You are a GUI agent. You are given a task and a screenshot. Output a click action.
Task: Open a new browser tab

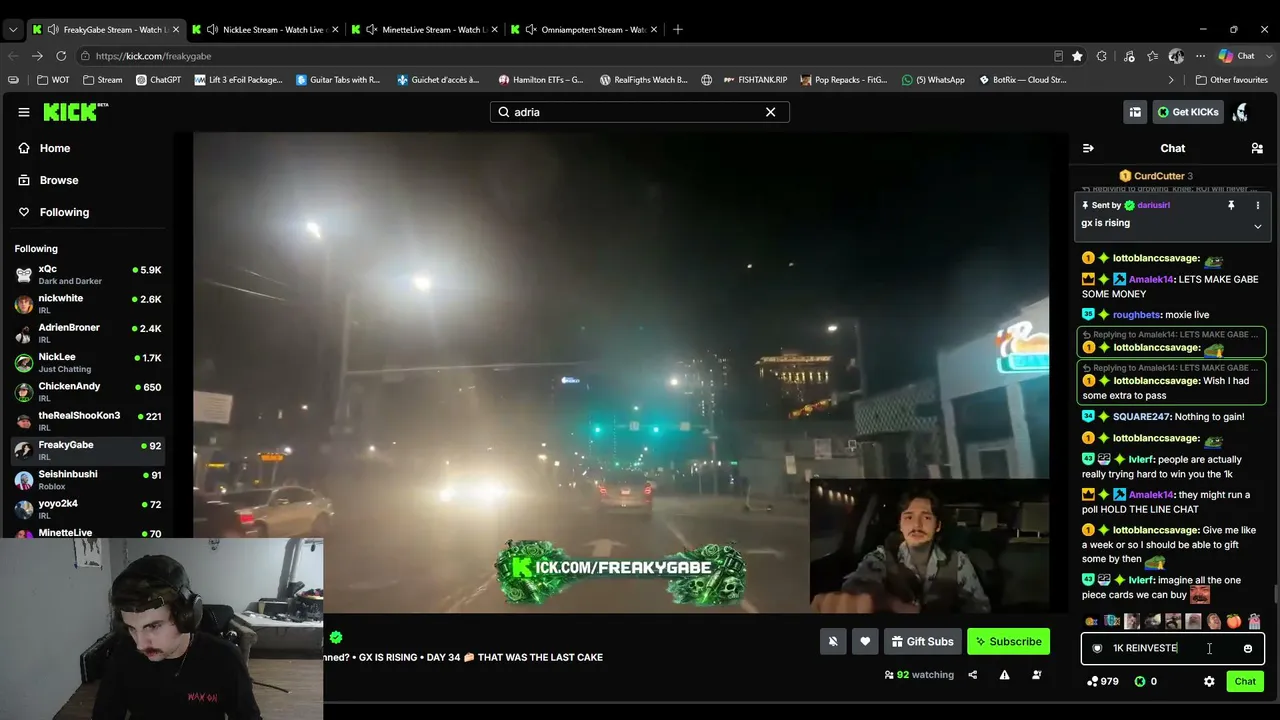click(677, 29)
